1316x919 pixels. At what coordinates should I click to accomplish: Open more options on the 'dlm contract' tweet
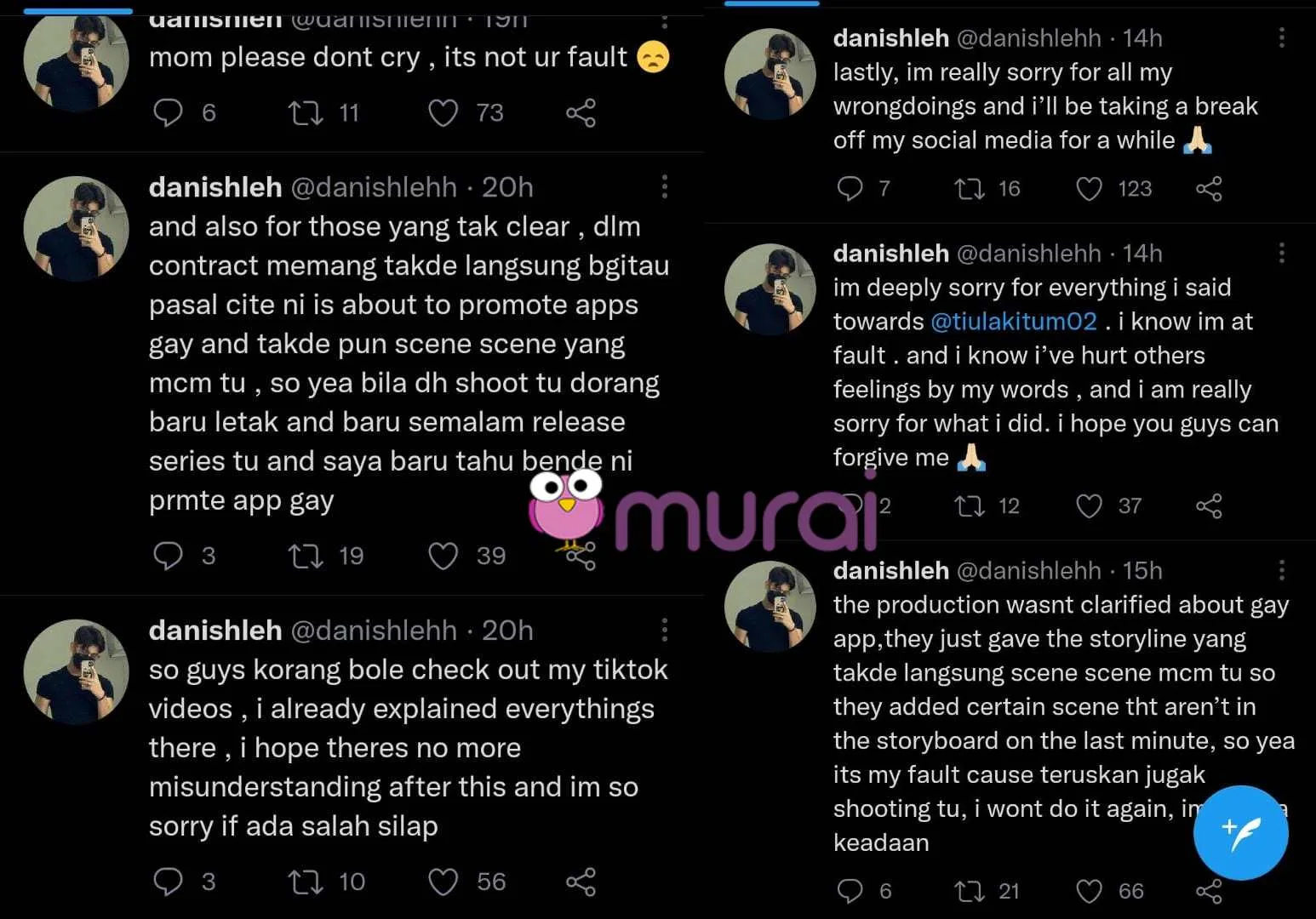(x=665, y=187)
